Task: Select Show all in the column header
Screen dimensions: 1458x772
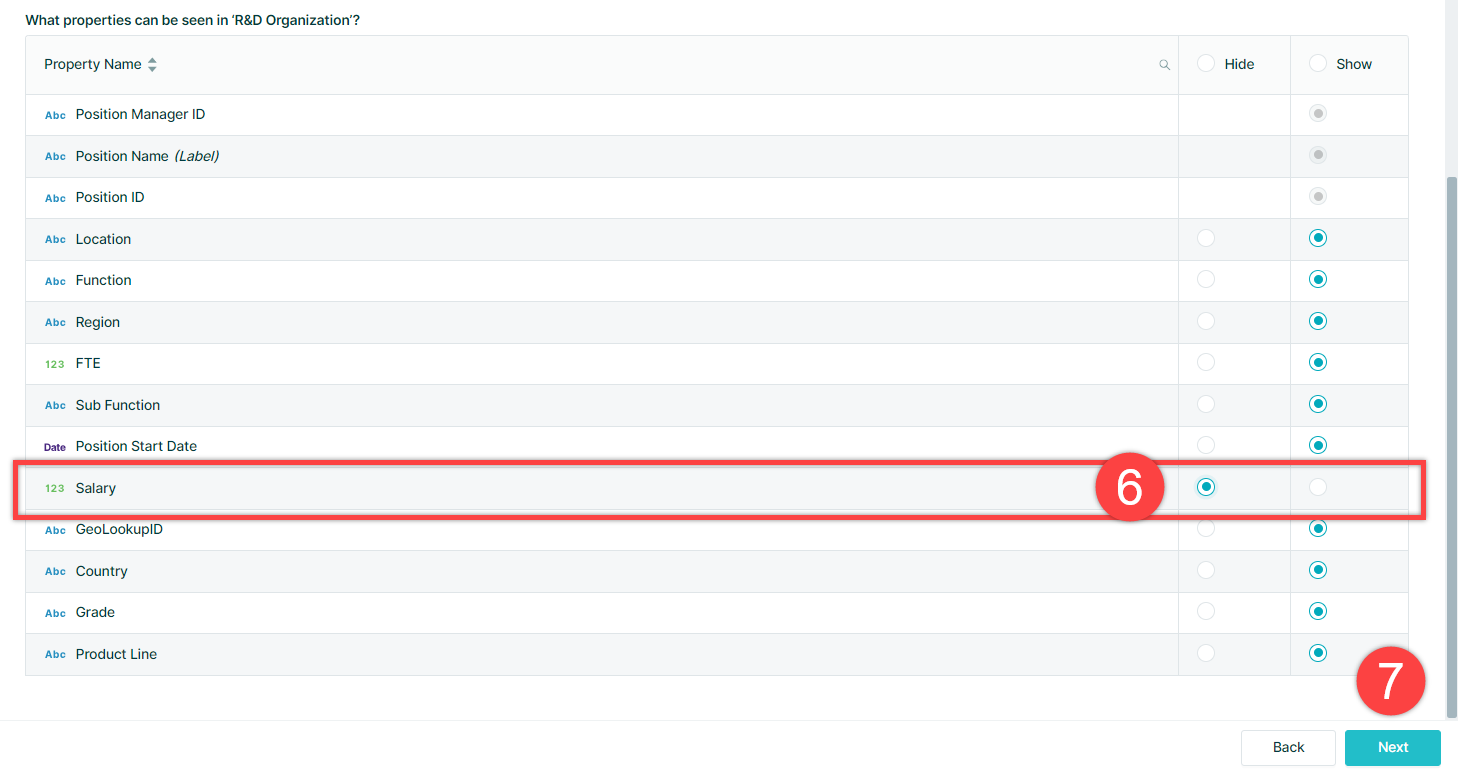Action: click(1318, 63)
